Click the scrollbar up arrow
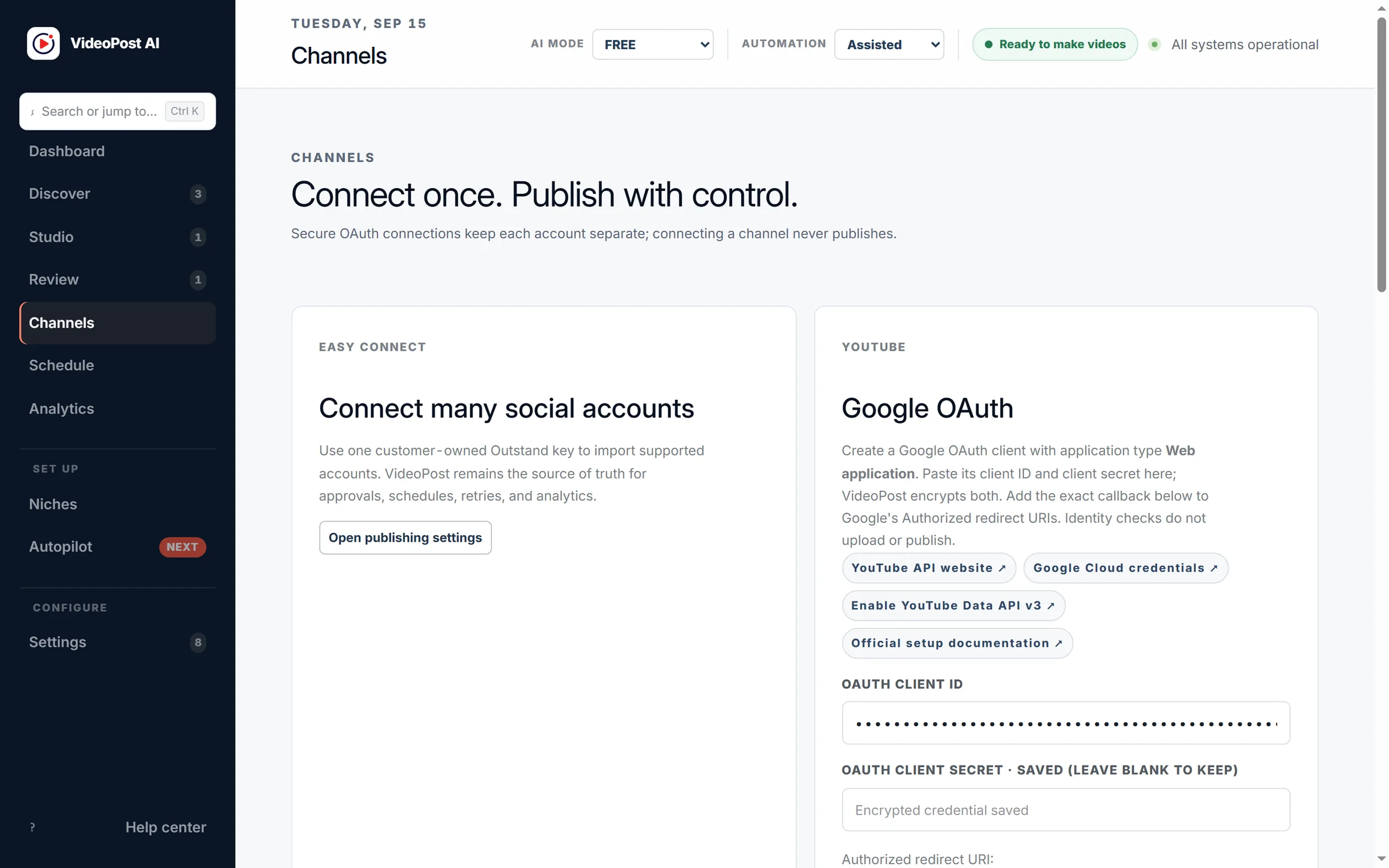This screenshot has width=1389, height=868. [1382, 8]
